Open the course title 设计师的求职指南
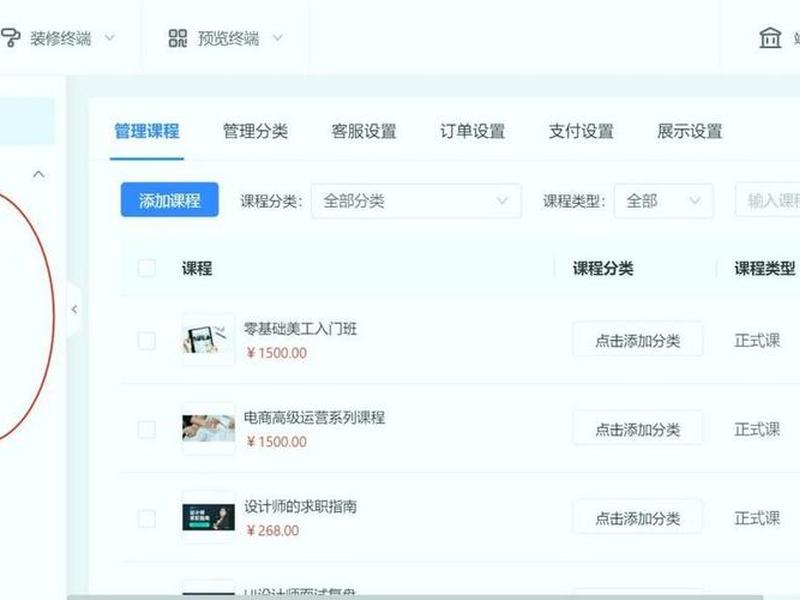800x600 pixels. (300, 507)
